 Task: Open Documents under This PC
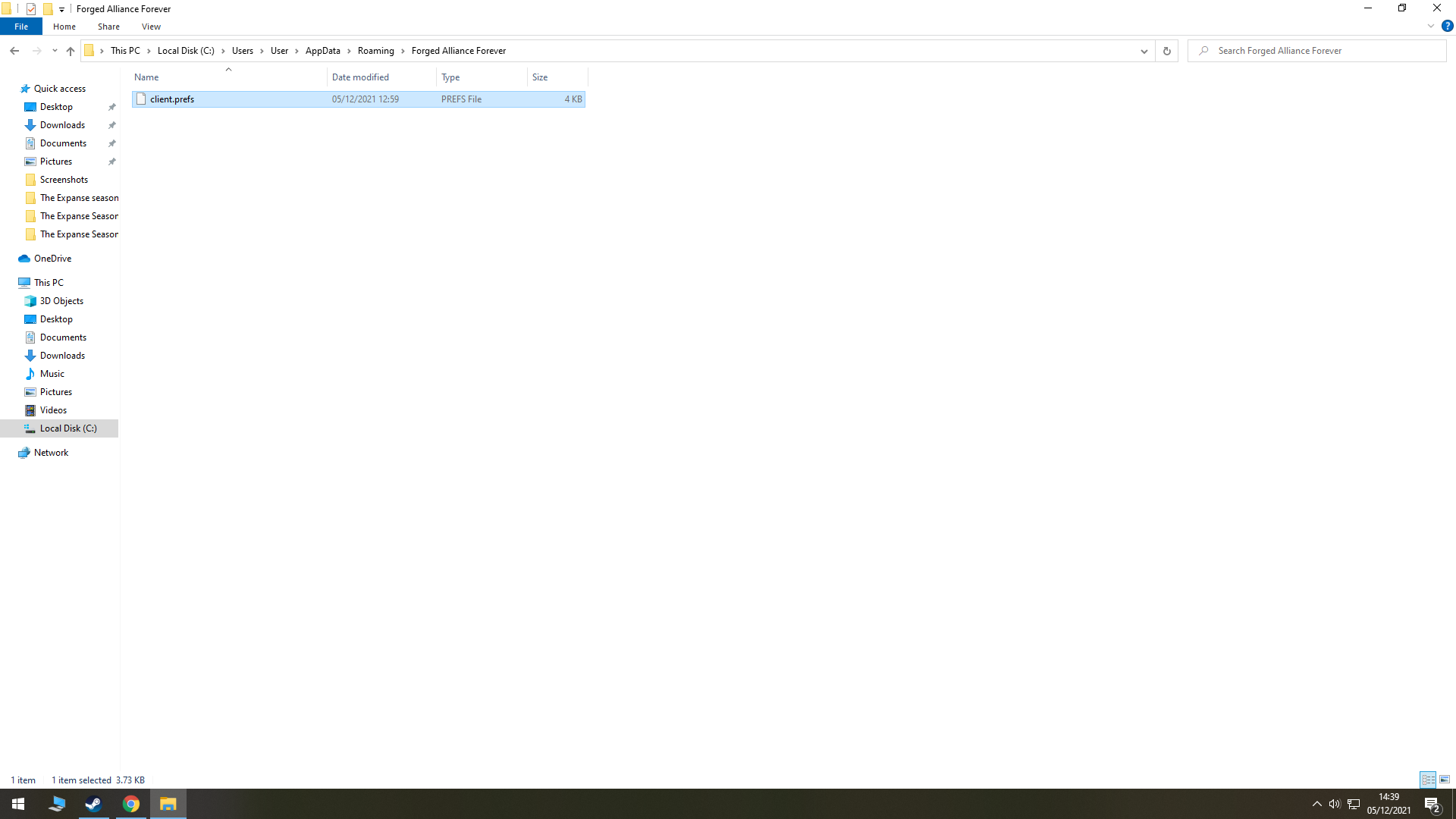[63, 337]
